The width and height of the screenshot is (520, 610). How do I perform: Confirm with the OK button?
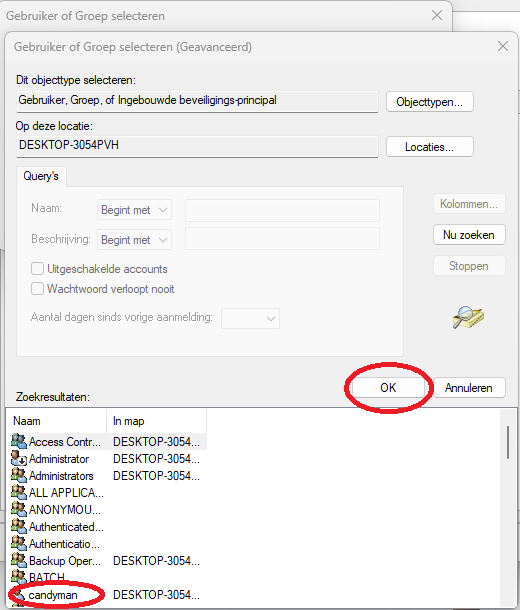[x=388, y=387]
